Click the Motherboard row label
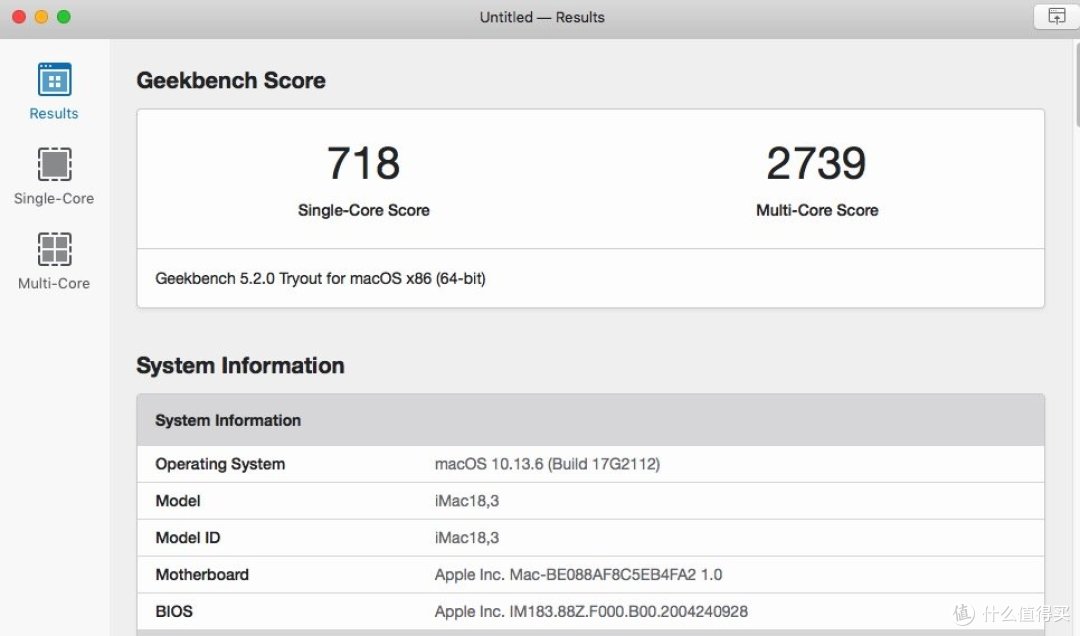This screenshot has width=1080, height=636. (202, 575)
